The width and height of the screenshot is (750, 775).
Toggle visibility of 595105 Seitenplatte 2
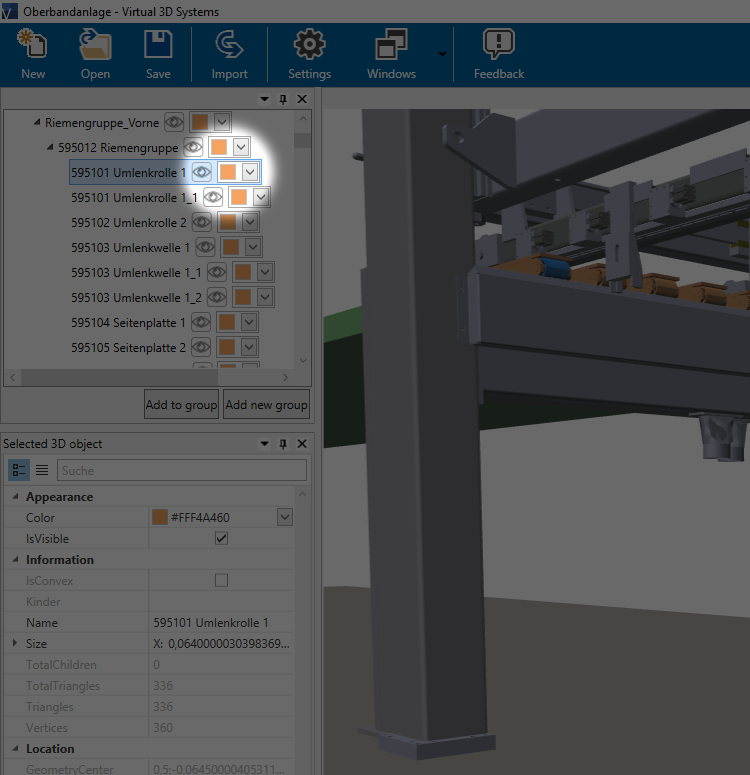[201, 347]
